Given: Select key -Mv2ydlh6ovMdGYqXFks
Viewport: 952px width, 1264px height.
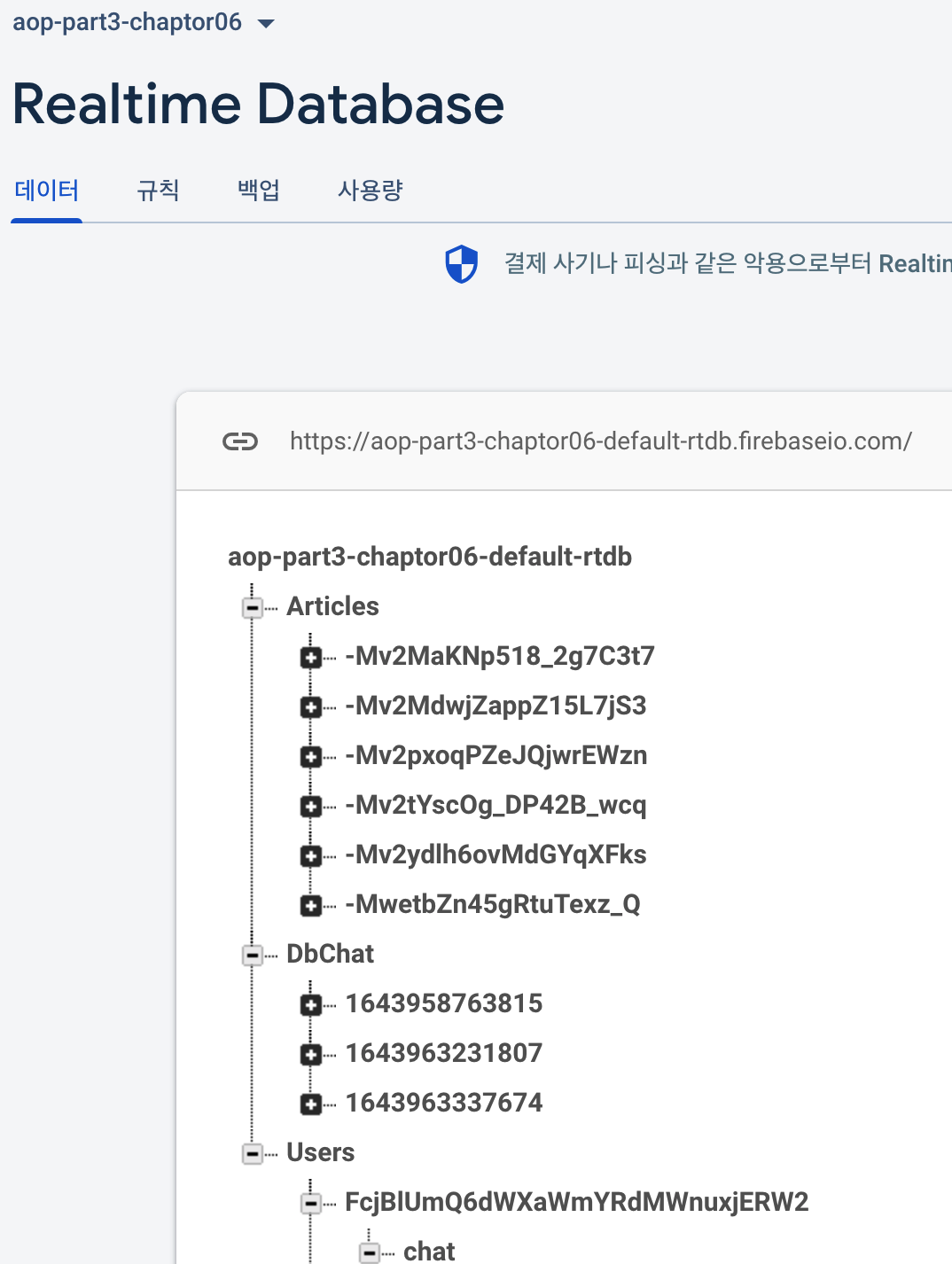Looking at the screenshot, I should coord(496,854).
